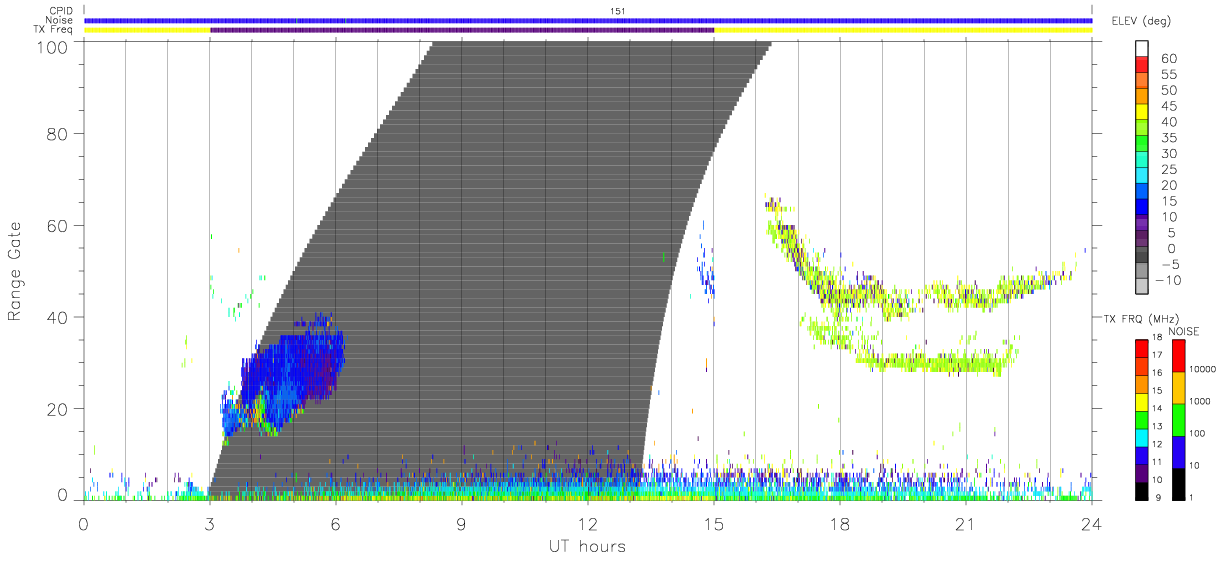Viewport: 1228px width, 567px height.
Task: Click x-axis tick label '18'
Action: [840, 523]
